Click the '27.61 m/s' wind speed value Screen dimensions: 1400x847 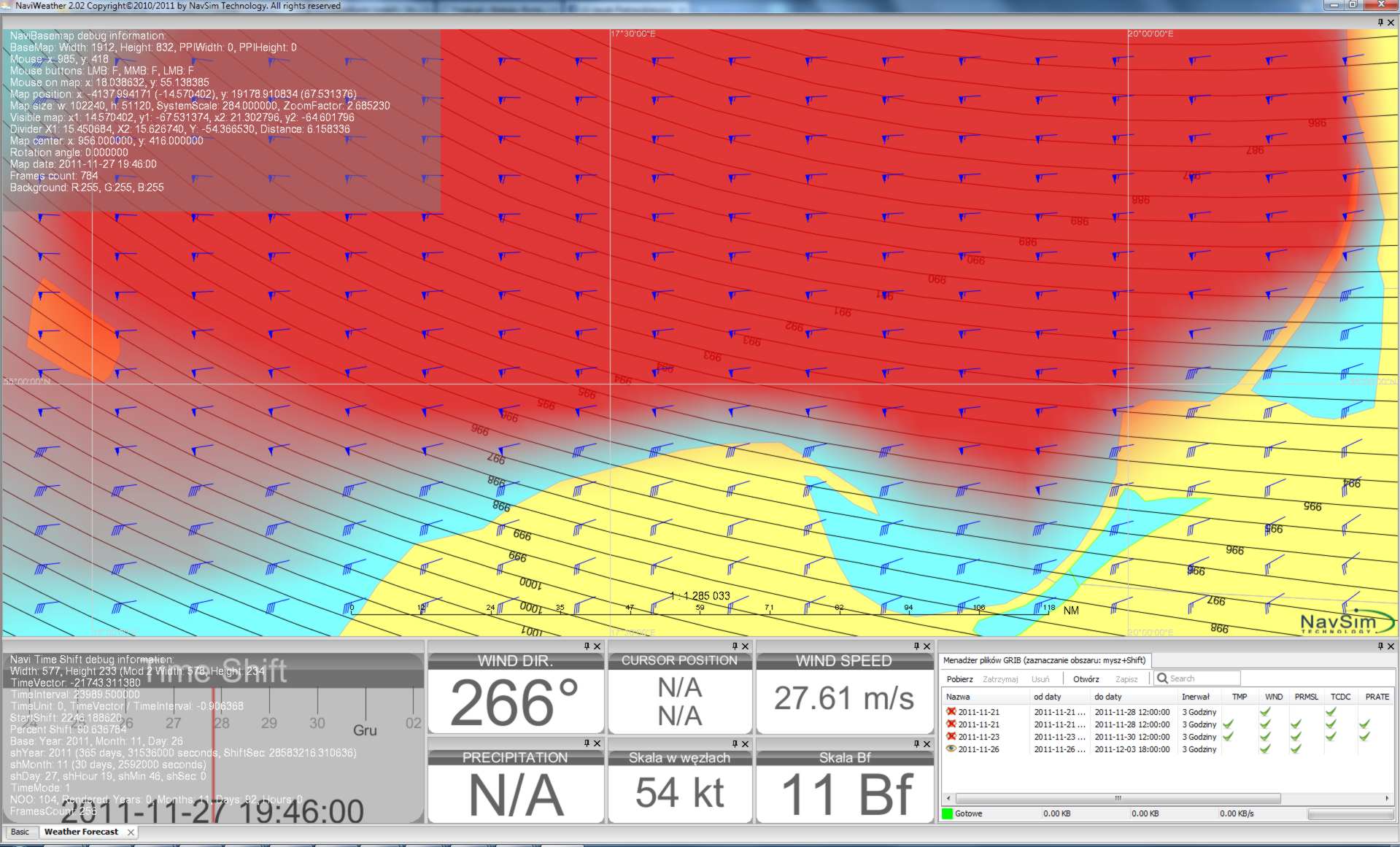click(x=843, y=698)
